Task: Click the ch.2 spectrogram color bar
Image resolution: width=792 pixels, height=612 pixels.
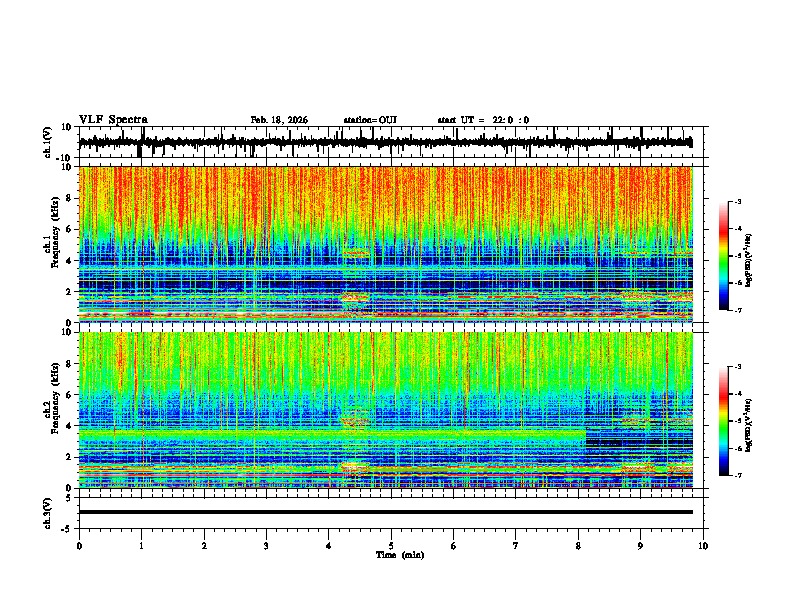Action: (x=723, y=421)
